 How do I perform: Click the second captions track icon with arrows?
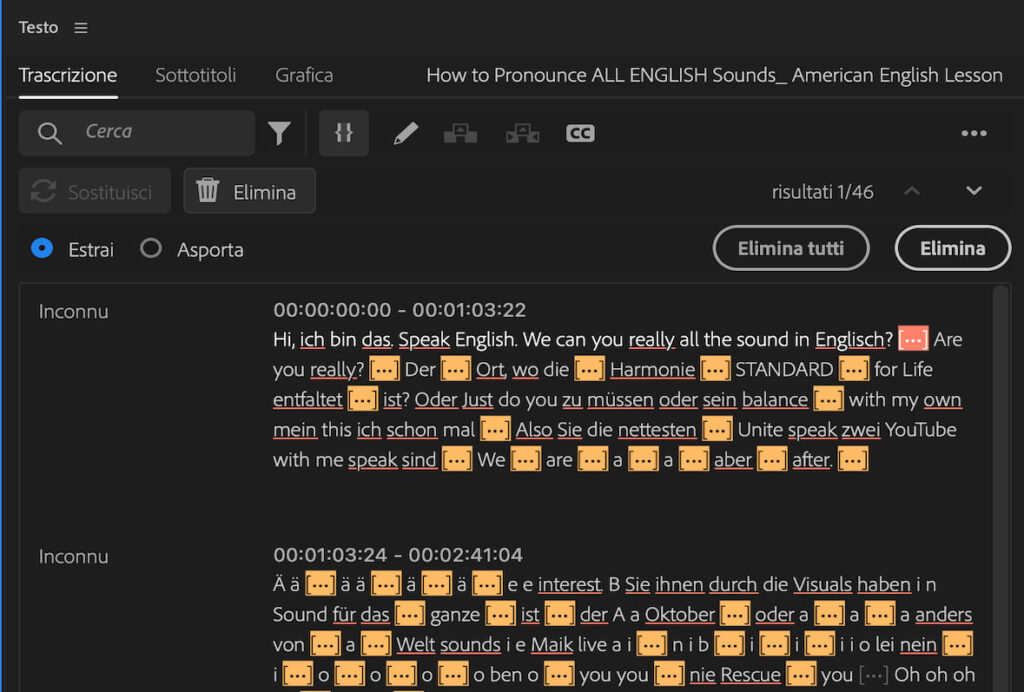[522, 132]
